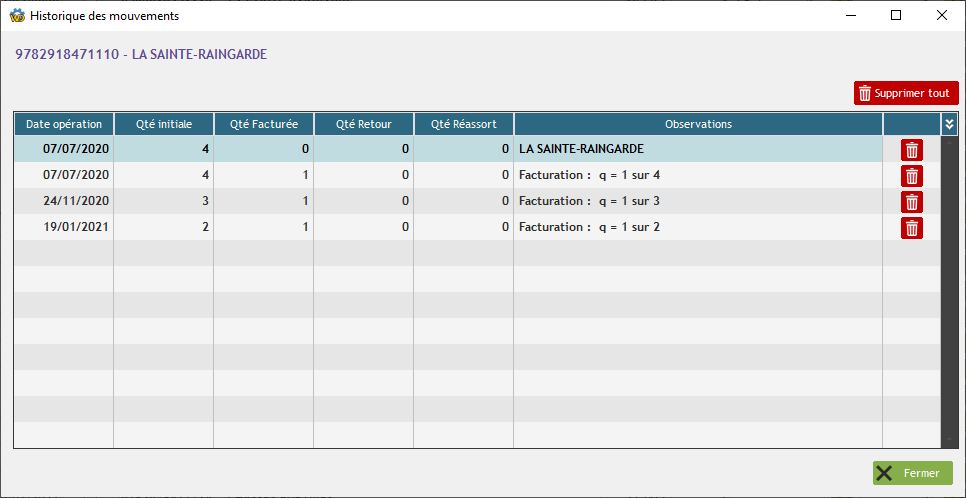Select observation 'Facturation : q = 1 sur 4'

590,175
